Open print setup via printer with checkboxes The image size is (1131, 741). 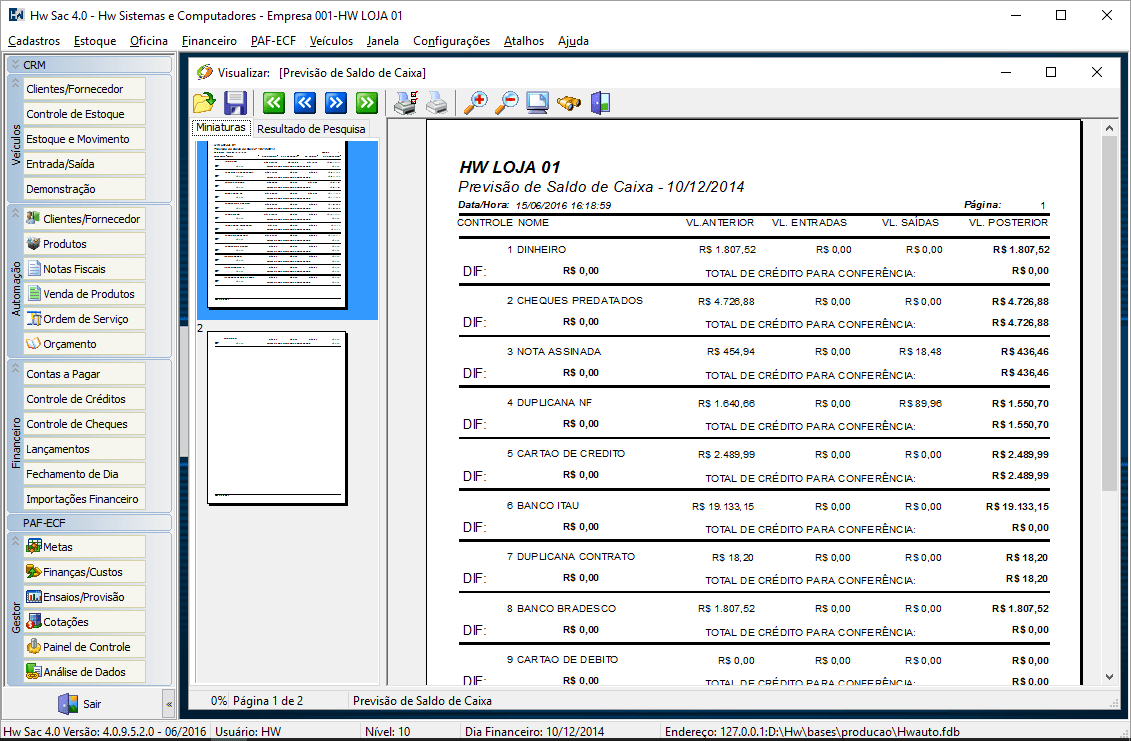[405, 103]
